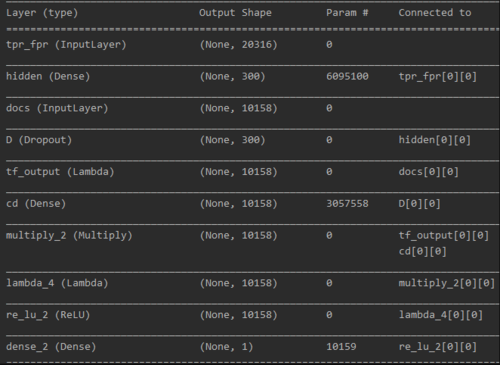This screenshot has height=365, width=500.
Task: Click the docs (InputLayer) layer name
Action: tap(57, 108)
